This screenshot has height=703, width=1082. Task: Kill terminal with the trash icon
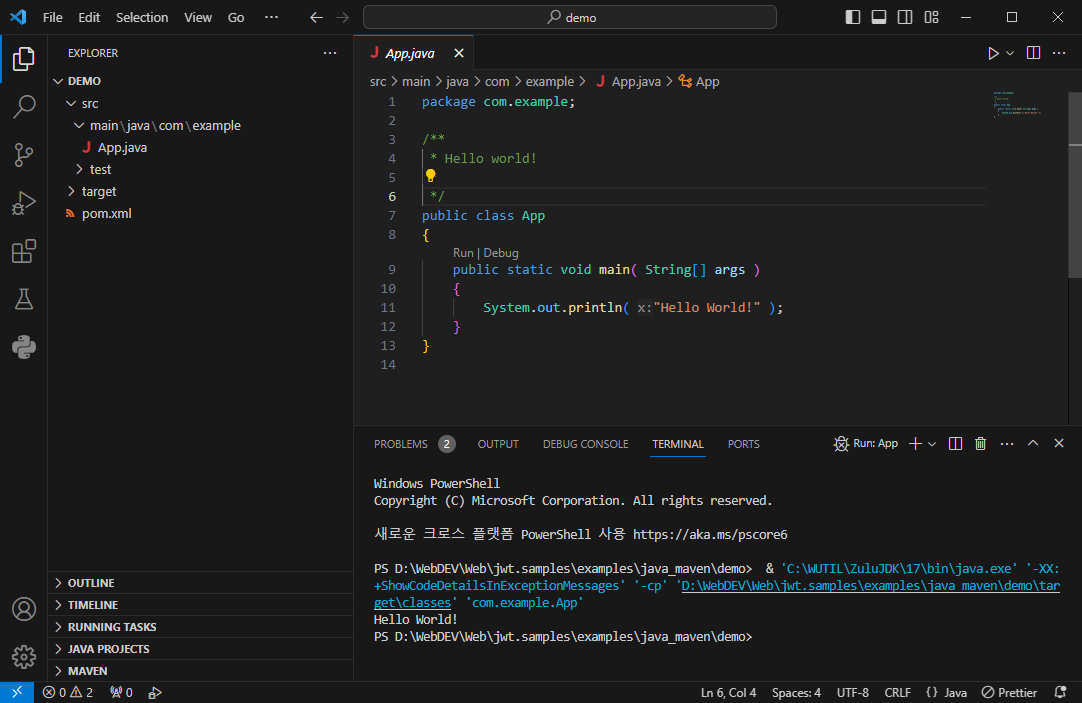click(980, 444)
